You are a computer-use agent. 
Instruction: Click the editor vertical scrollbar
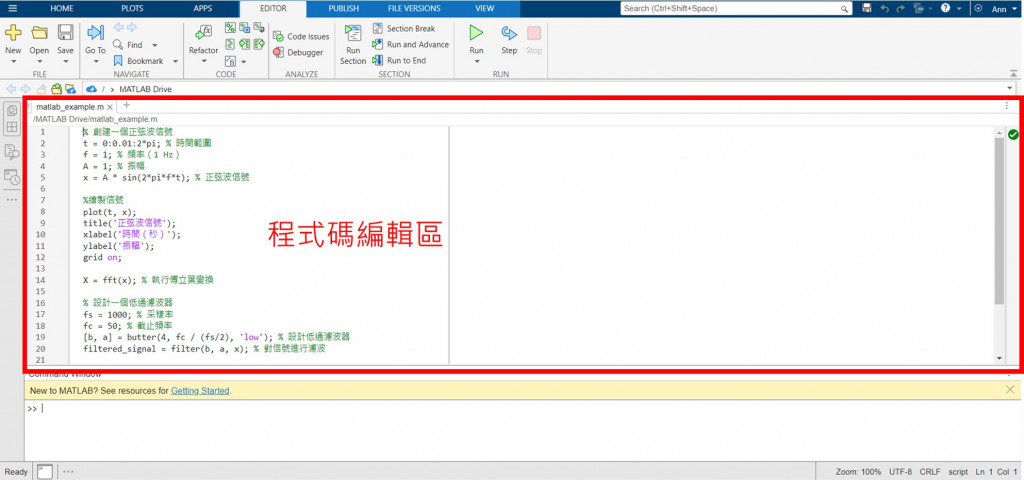999,221
